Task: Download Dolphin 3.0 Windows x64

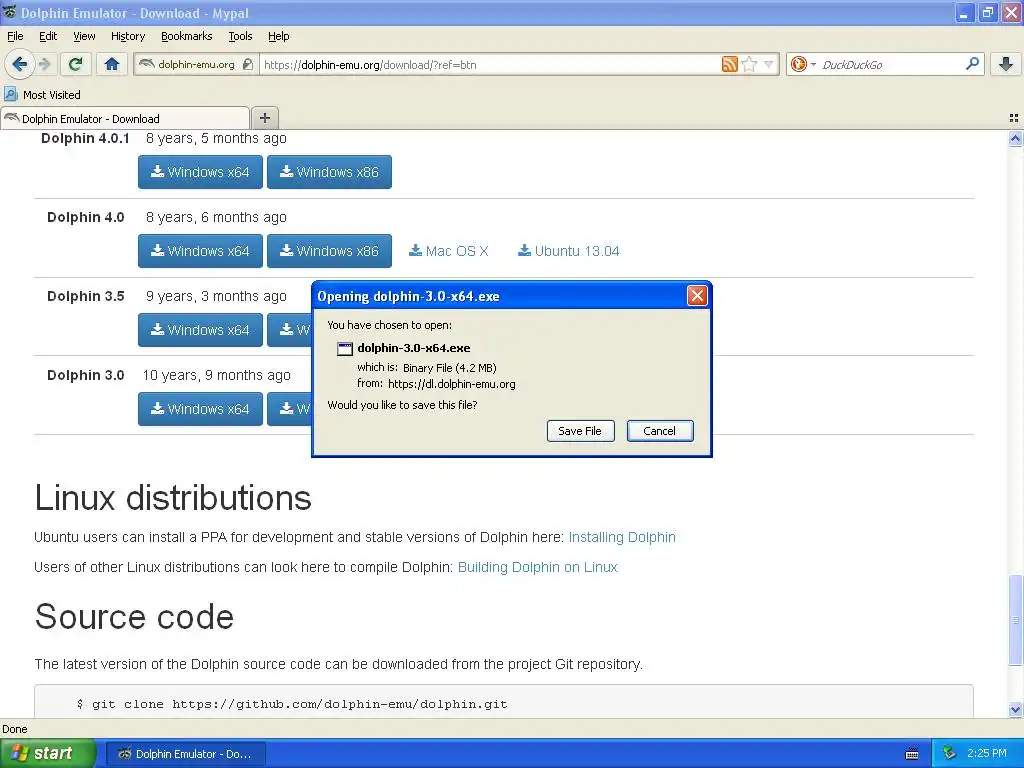Action: click(200, 409)
